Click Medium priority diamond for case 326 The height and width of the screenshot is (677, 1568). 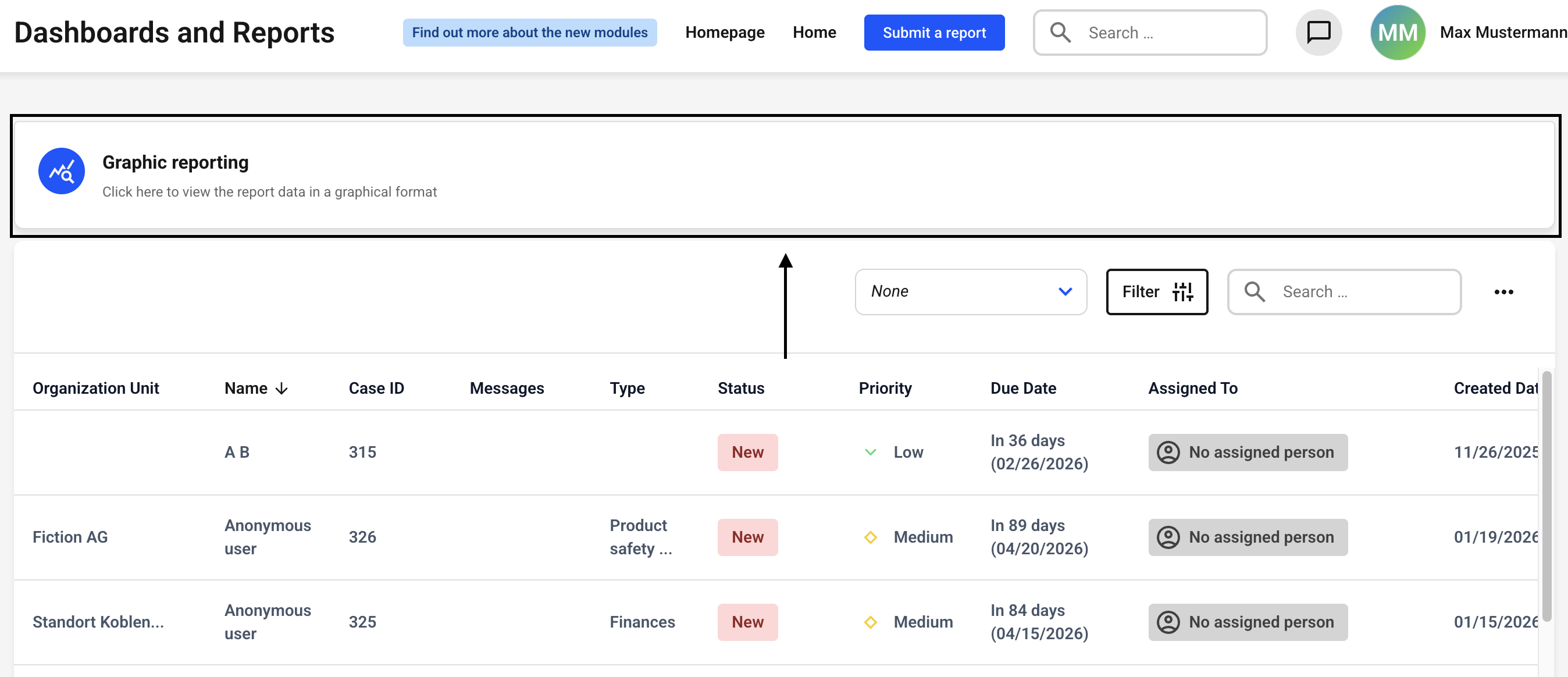click(x=871, y=537)
